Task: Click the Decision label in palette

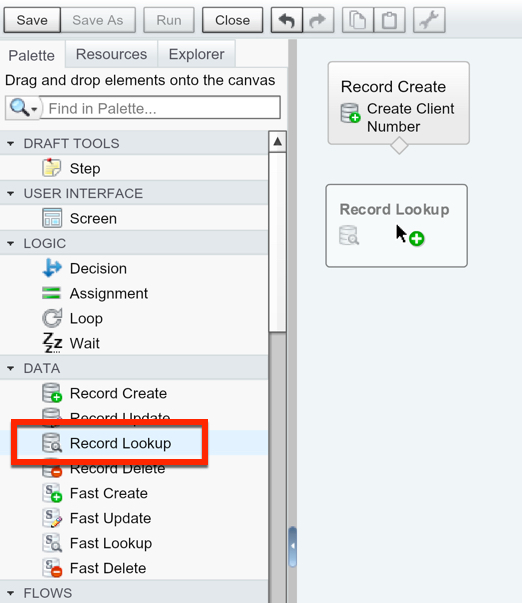Action: 98,268
